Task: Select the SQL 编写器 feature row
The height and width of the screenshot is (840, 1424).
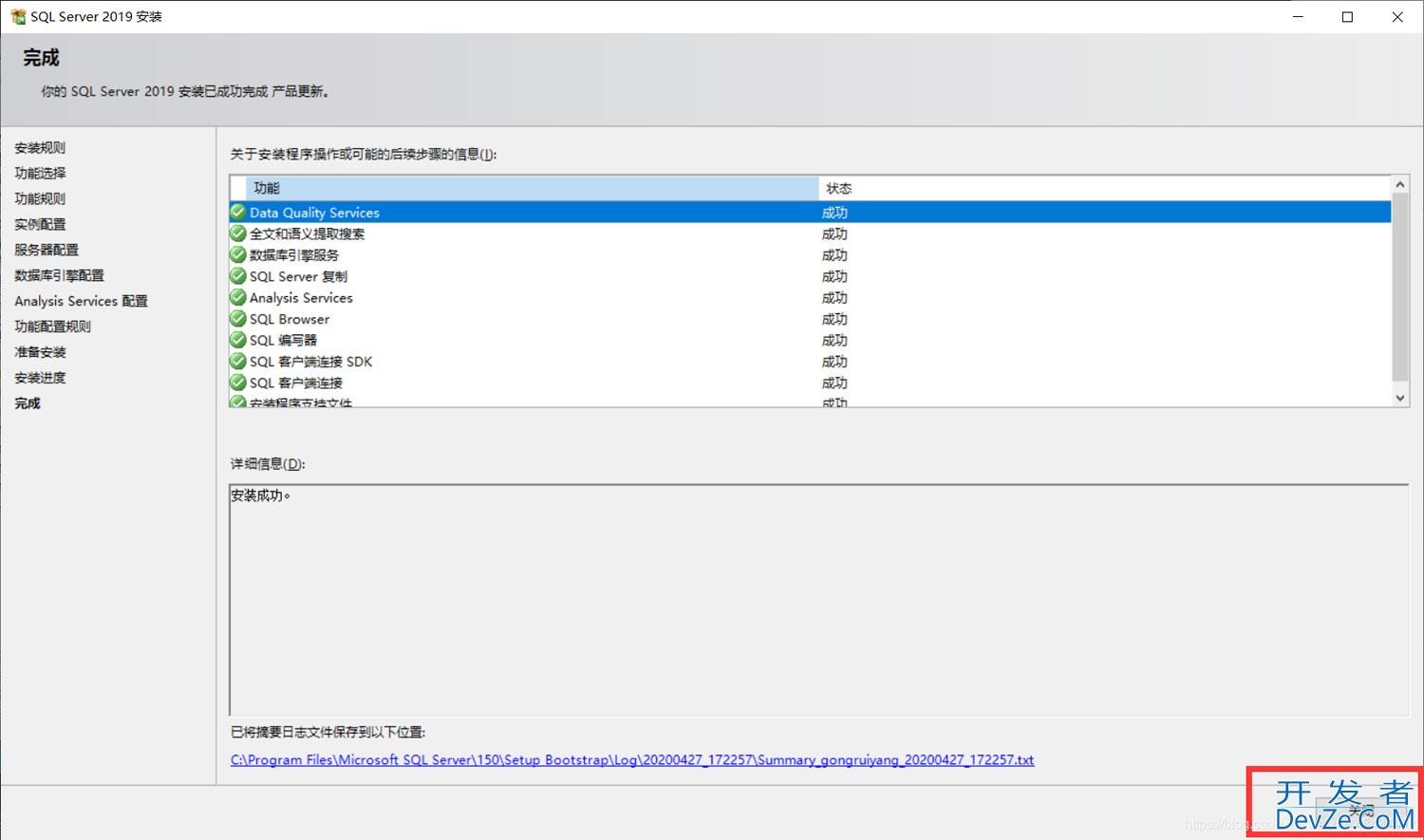Action: 811,340
